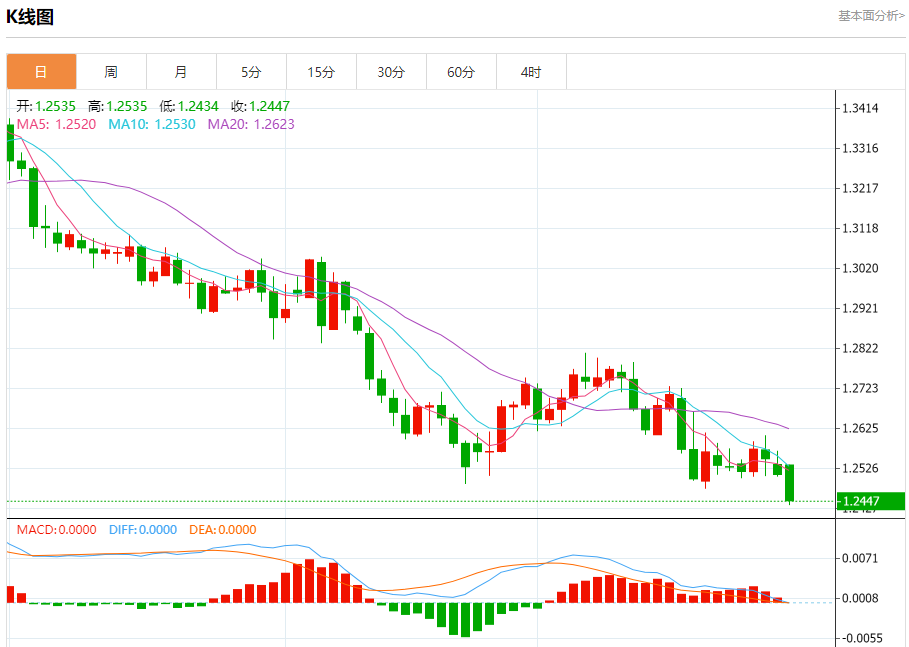Image resolution: width=909 pixels, height=647 pixels.
Task: Click the -0.0055 MACD axis label
Action: 861,638
